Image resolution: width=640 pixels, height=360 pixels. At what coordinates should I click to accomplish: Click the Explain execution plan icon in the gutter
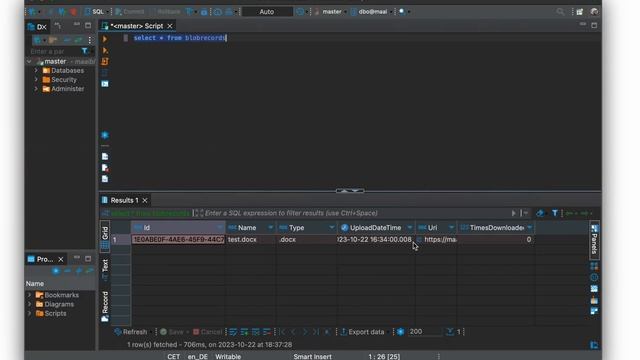[105, 73]
